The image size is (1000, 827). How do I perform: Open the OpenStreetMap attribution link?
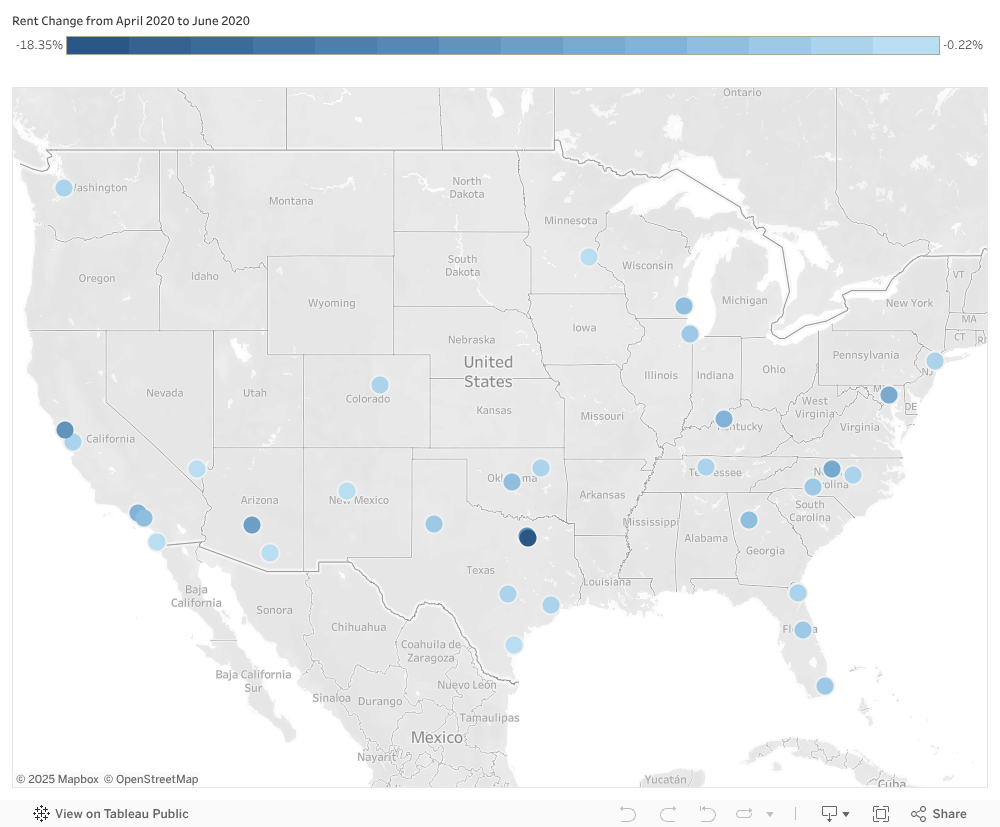coord(151,779)
